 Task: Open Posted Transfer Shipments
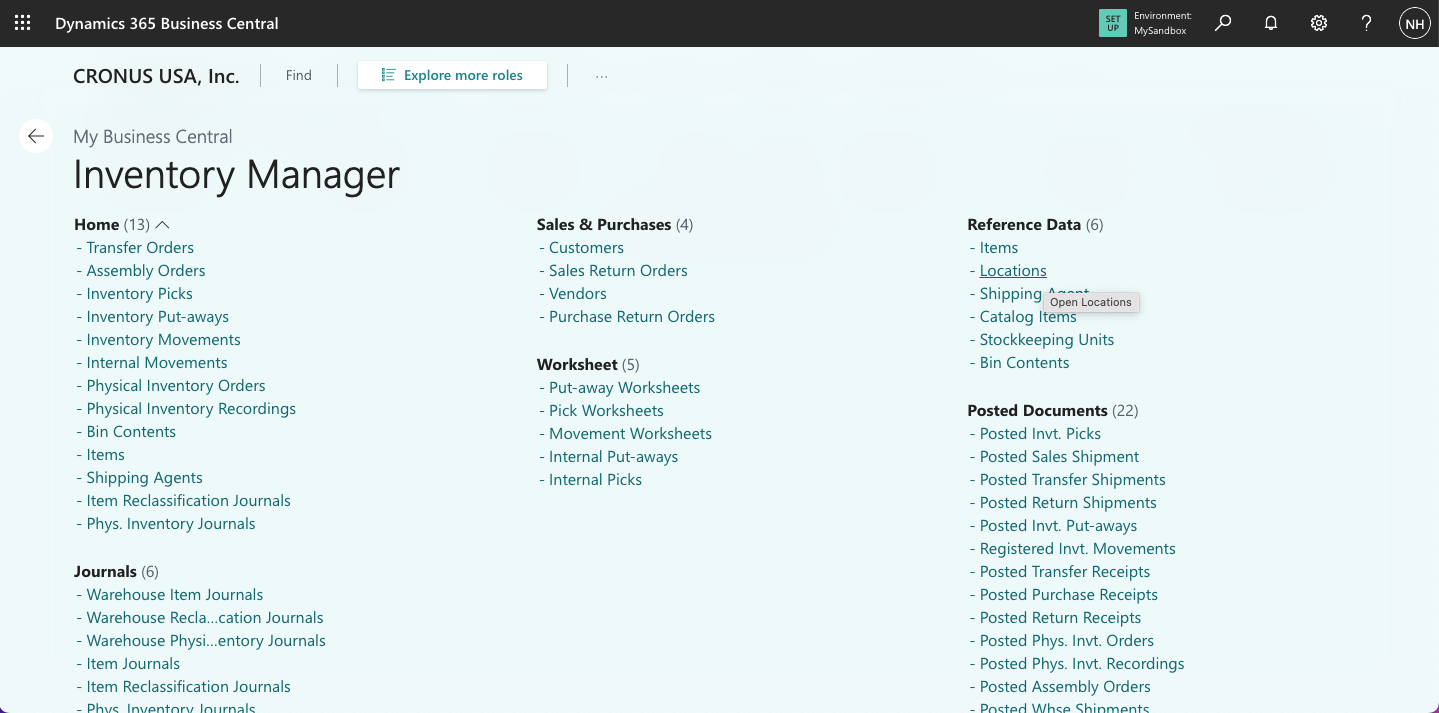[1072, 480]
